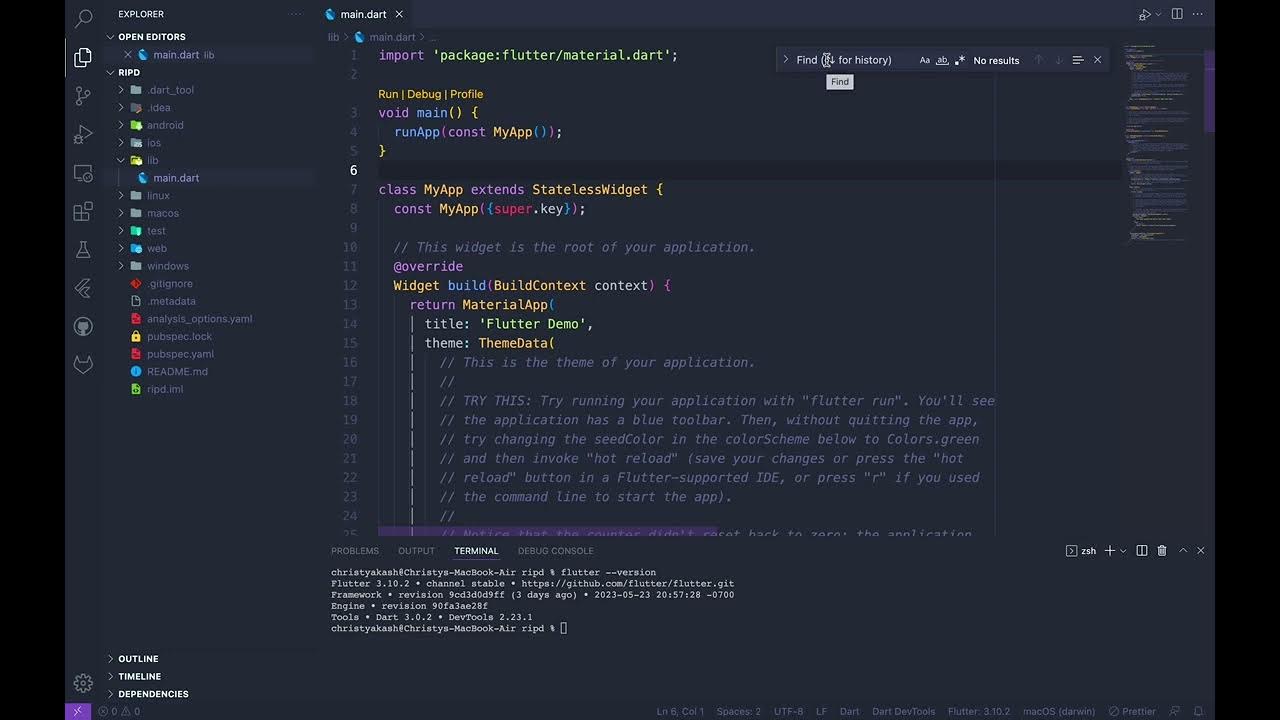Screen dimensions: 1280x720
Task: Toggle Replace mode chevron in find widget
Action: (x=786, y=60)
